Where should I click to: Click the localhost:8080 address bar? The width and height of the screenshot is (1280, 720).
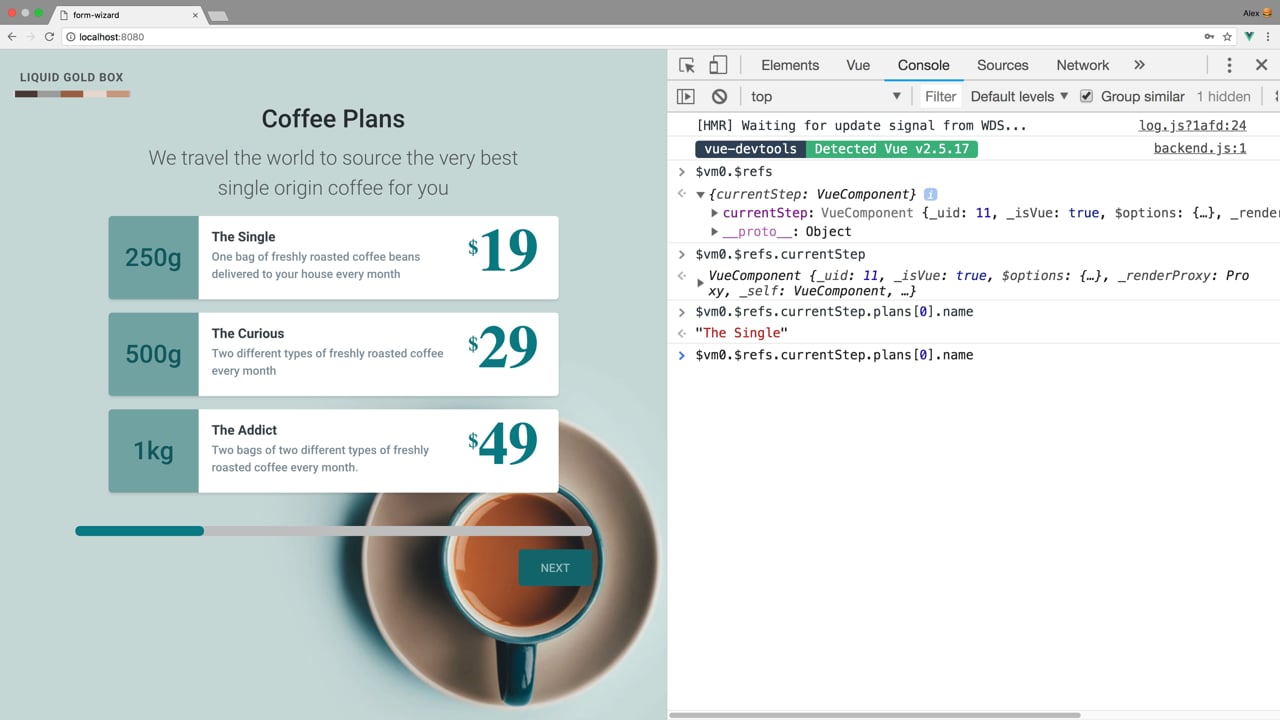(x=630, y=36)
